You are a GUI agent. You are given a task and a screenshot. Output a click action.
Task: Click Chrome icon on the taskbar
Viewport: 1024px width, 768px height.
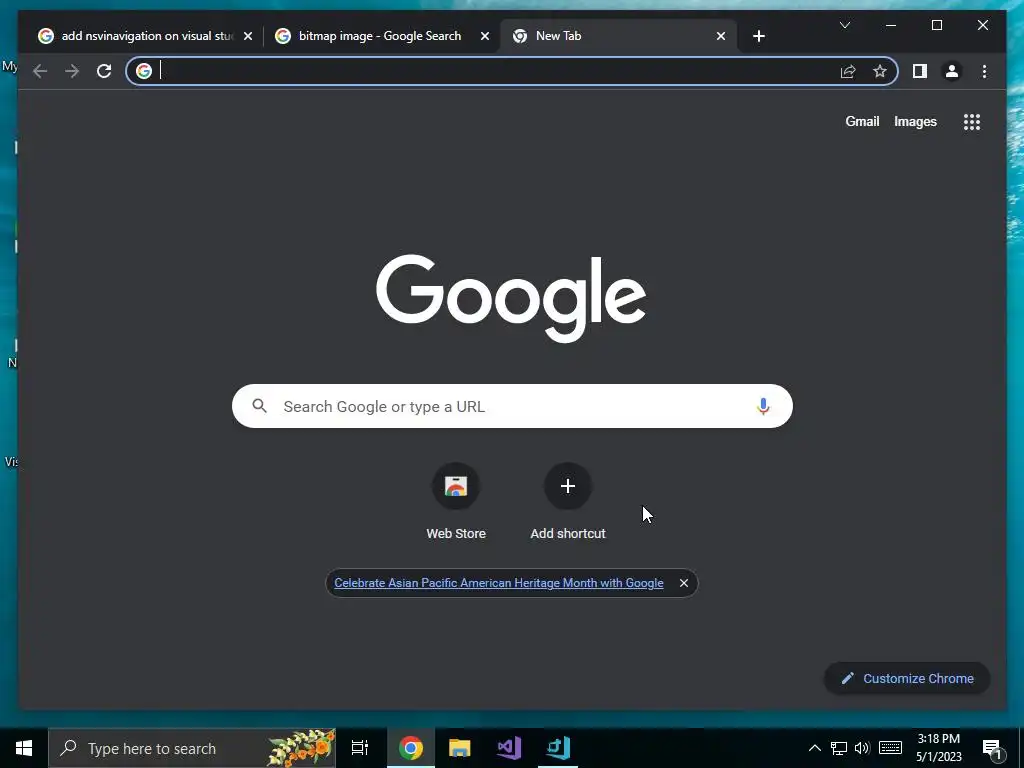click(411, 748)
